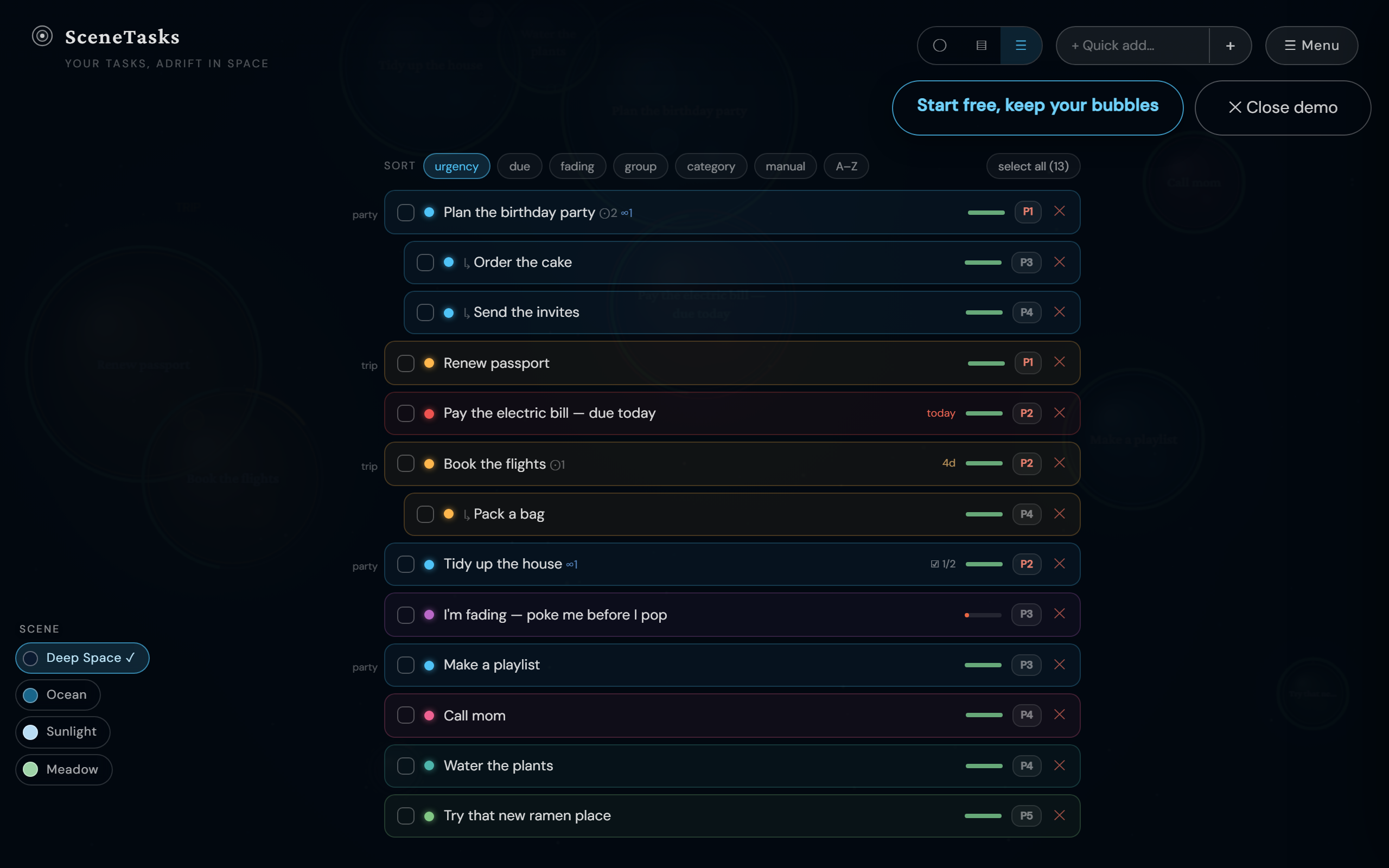Open the Water the plants task title
The image size is (1389, 868).
tap(498, 766)
